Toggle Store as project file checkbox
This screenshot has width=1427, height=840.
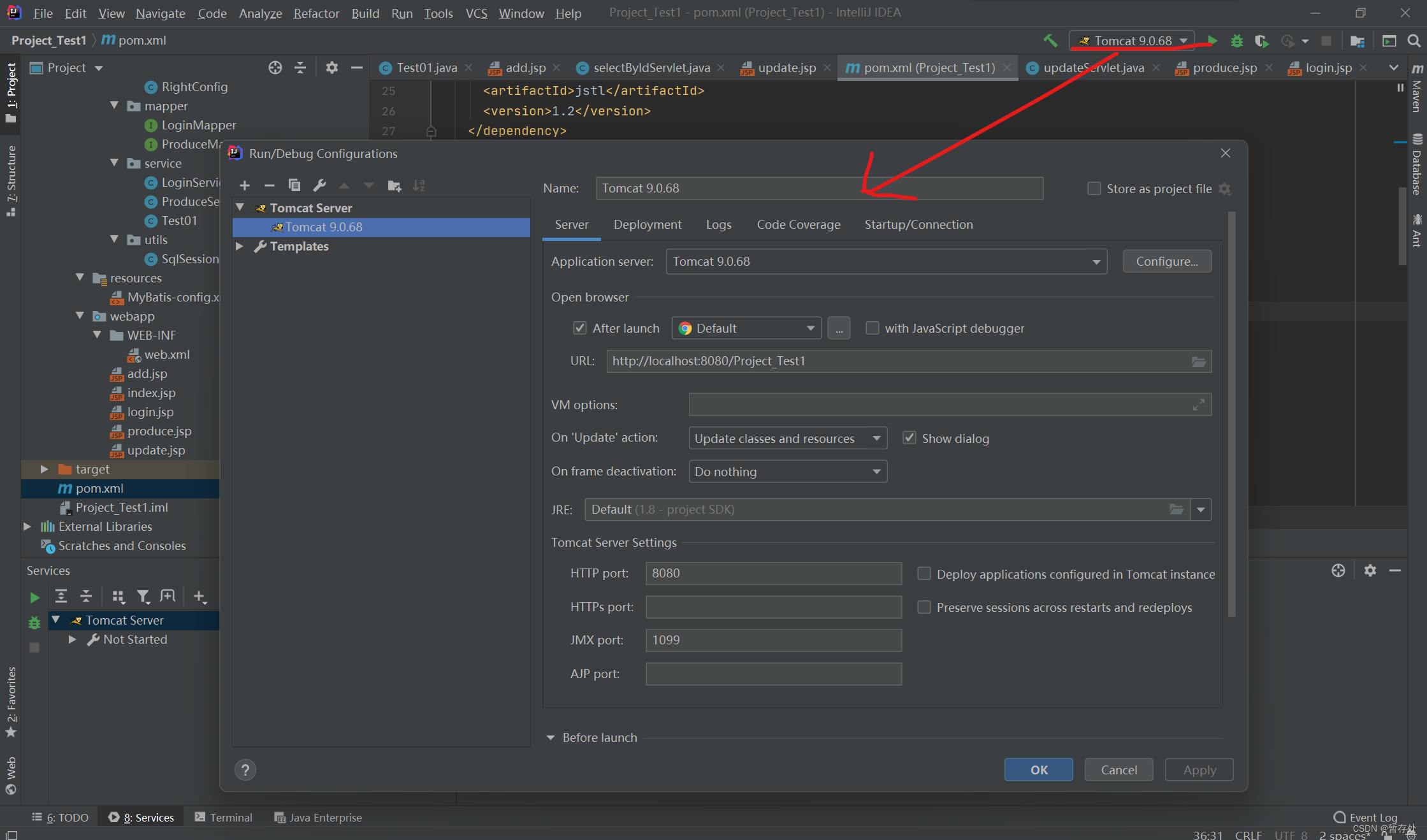pyautogui.click(x=1094, y=189)
